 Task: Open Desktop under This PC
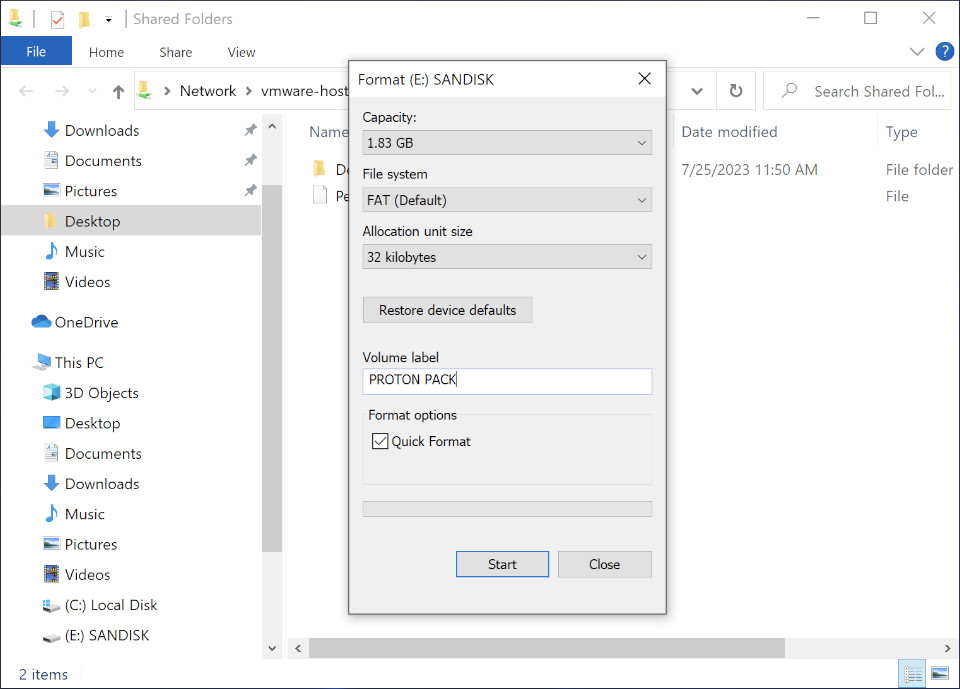[92, 423]
